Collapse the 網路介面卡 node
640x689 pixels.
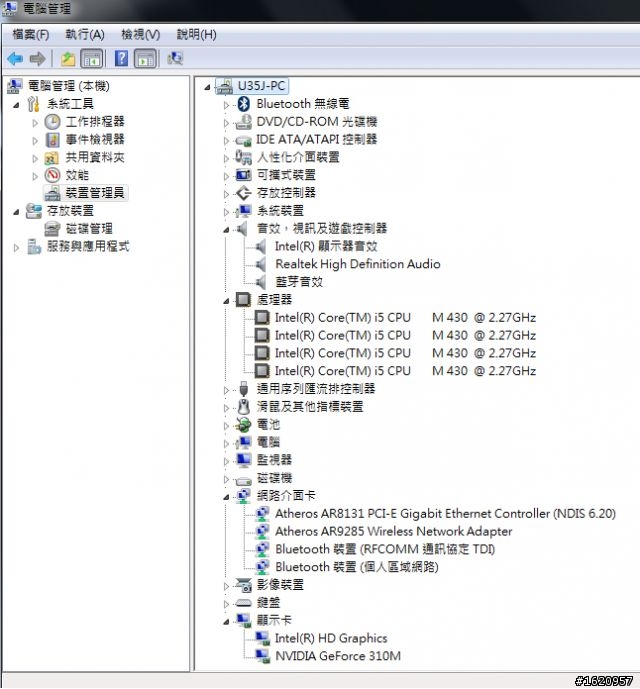point(226,497)
